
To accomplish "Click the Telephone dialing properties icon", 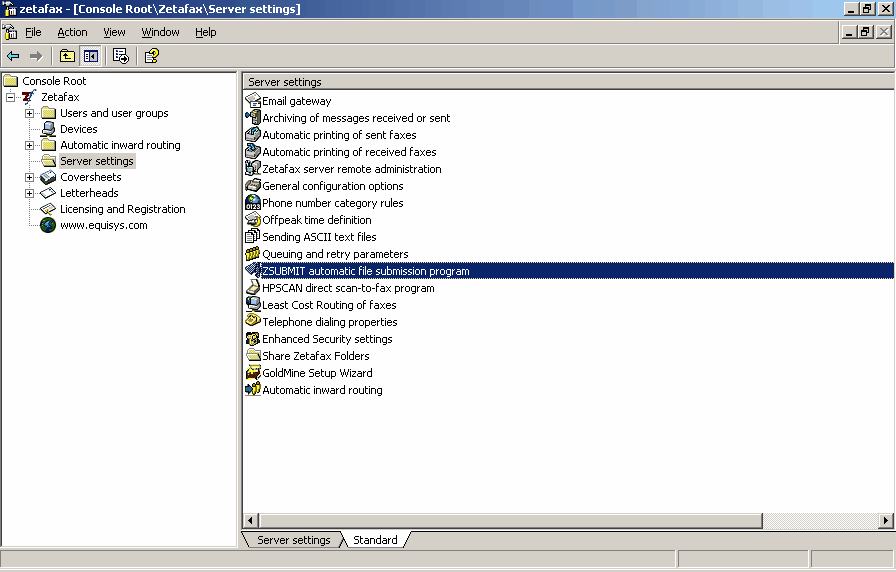I will pyautogui.click(x=253, y=322).
